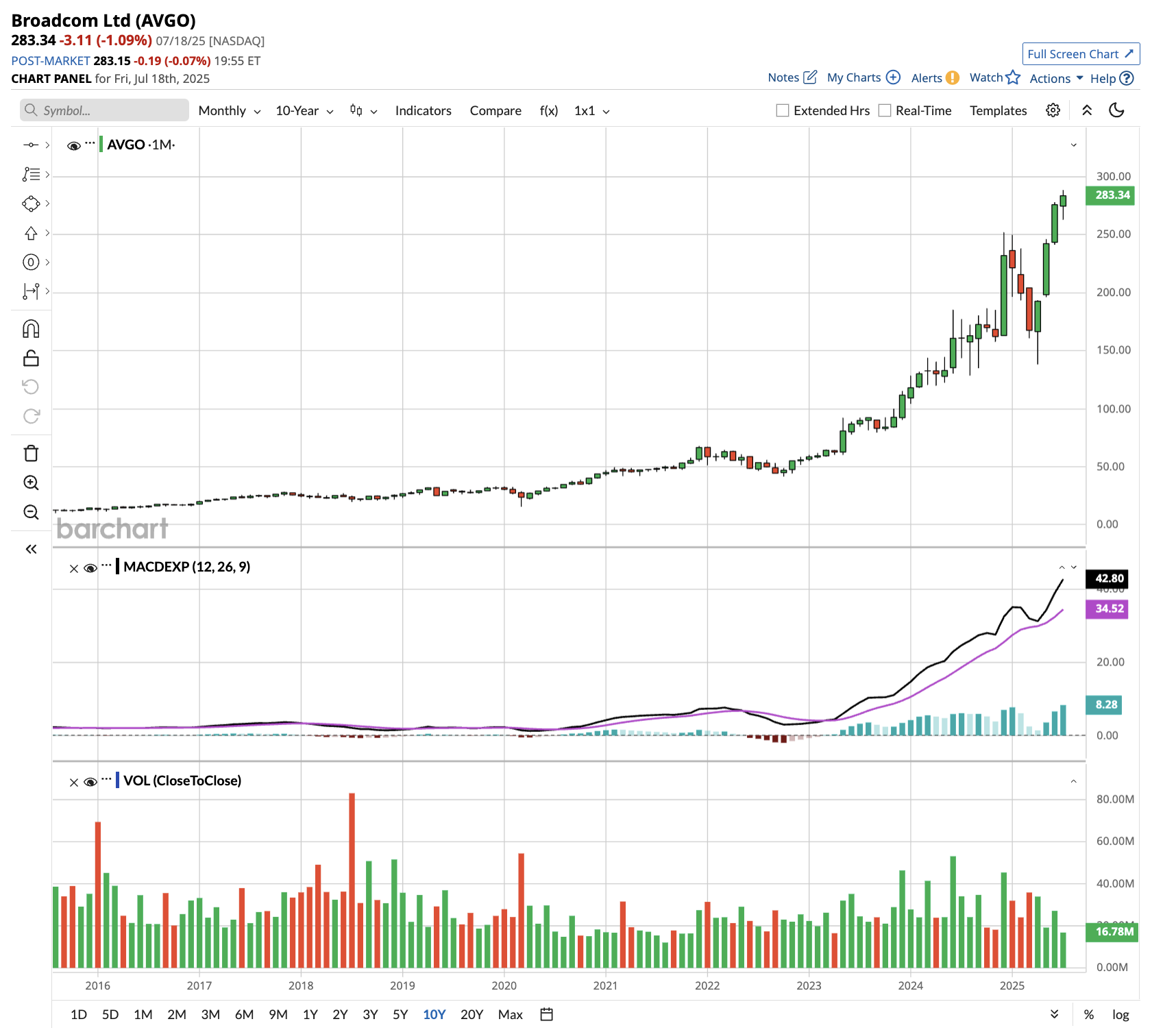Zoom out with the minus magnifier
Image resolution: width=1176 pixels, height=1028 pixels.
[31, 512]
